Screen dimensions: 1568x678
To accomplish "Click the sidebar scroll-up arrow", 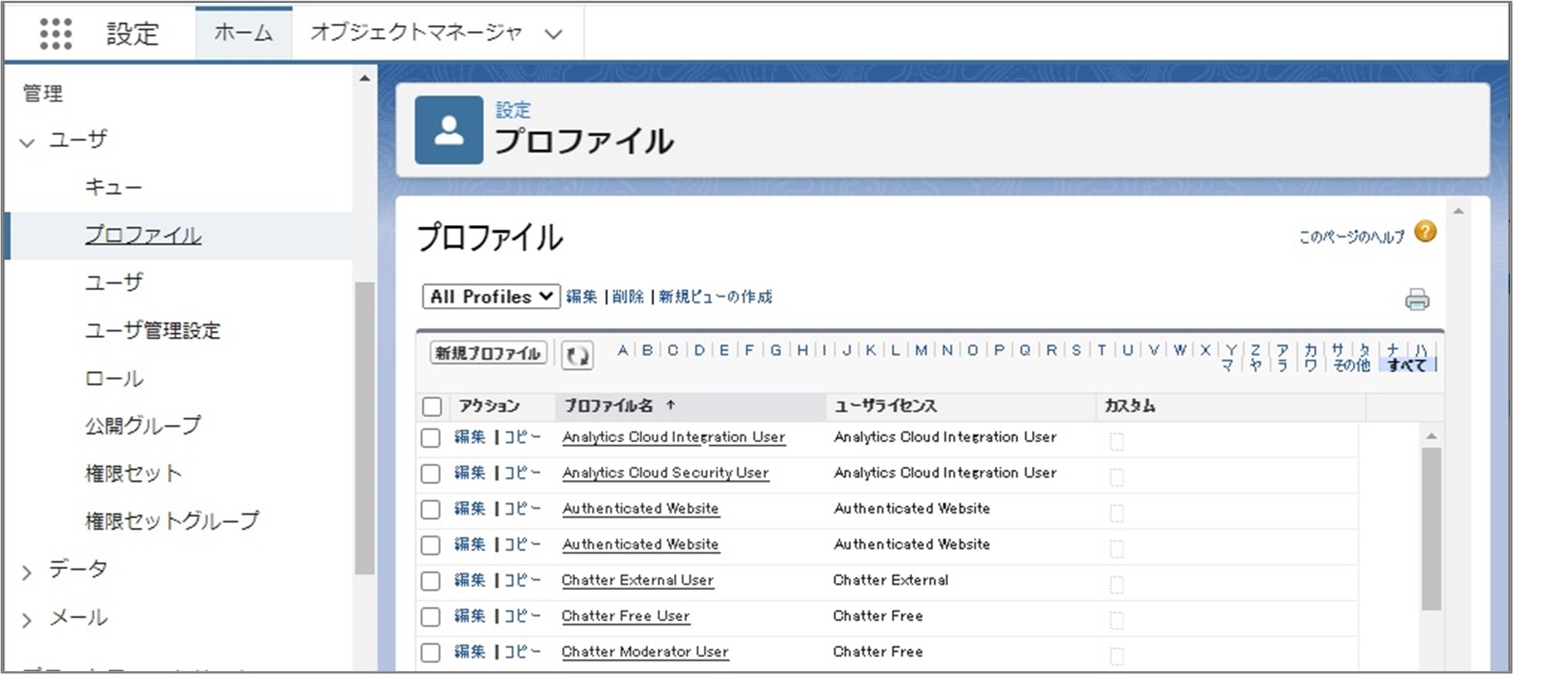I will click(364, 78).
